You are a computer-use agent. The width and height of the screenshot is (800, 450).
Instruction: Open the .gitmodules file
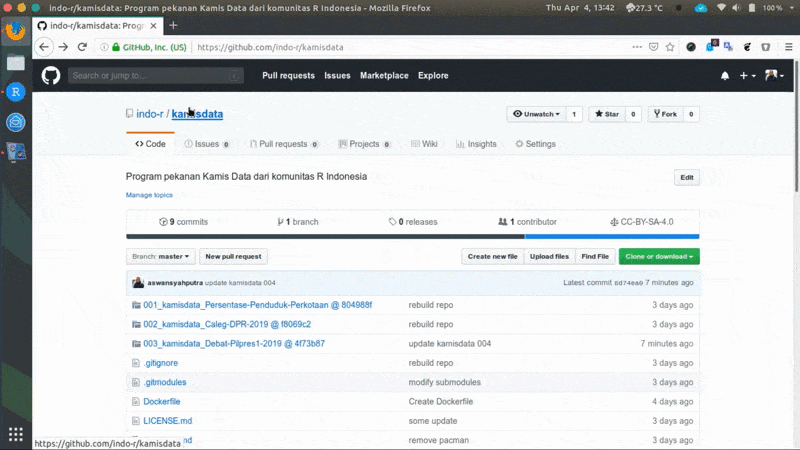pos(164,383)
